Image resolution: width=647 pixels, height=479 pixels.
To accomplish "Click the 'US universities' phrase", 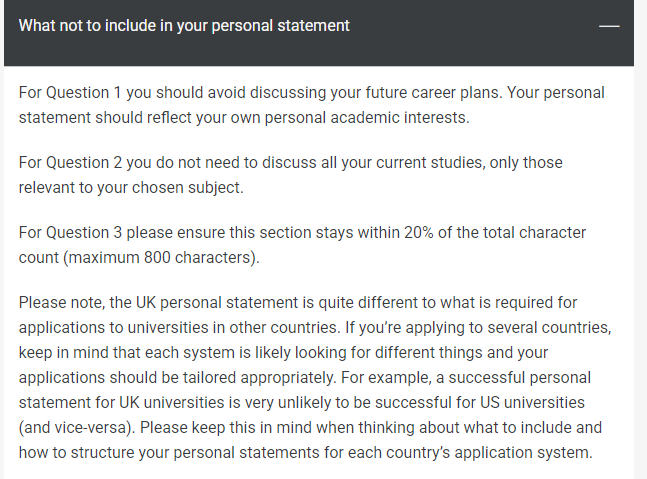I will [x=532, y=402].
